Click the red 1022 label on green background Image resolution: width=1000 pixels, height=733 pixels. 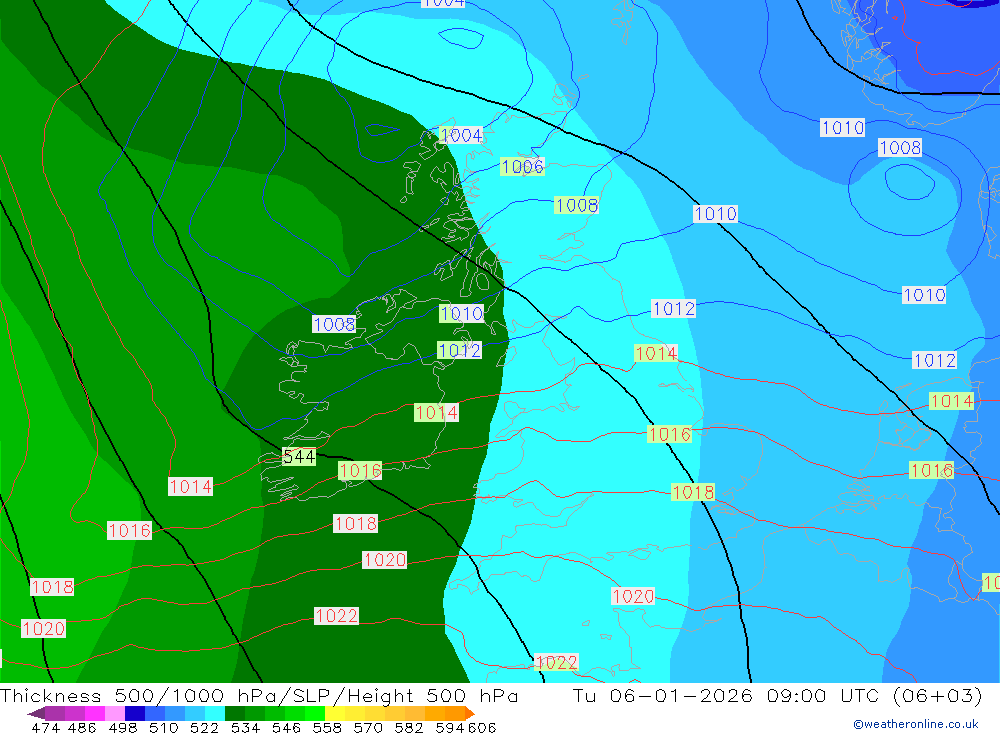[x=557, y=662]
